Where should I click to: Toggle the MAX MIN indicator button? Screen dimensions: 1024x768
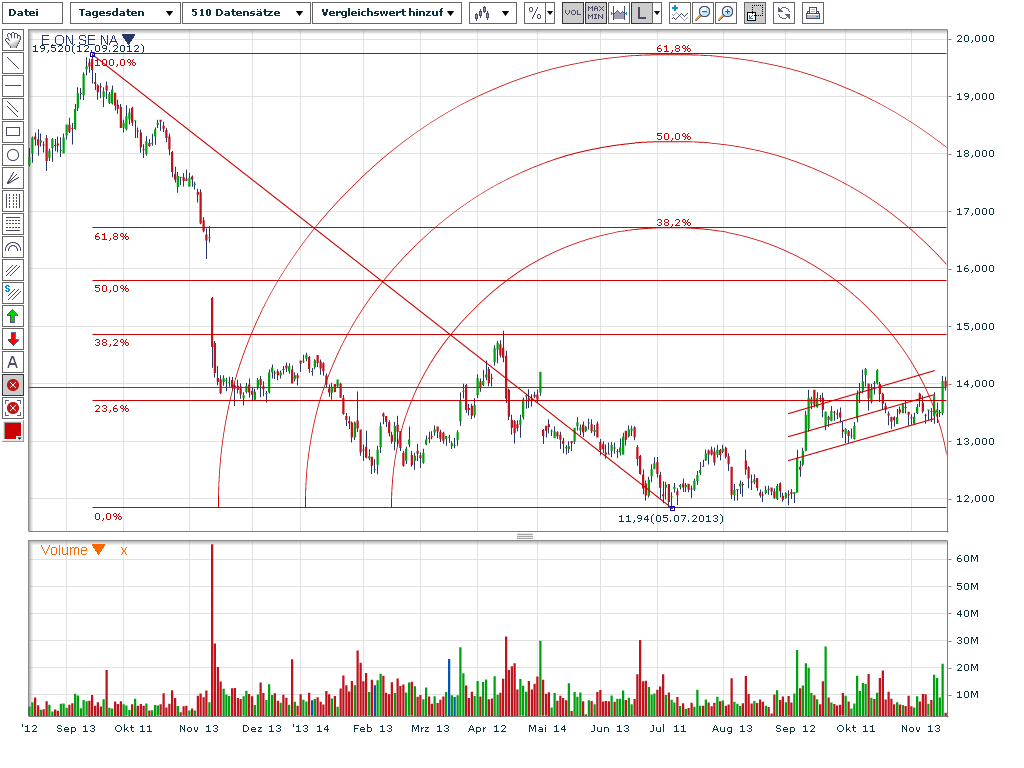(x=595, y=13)
